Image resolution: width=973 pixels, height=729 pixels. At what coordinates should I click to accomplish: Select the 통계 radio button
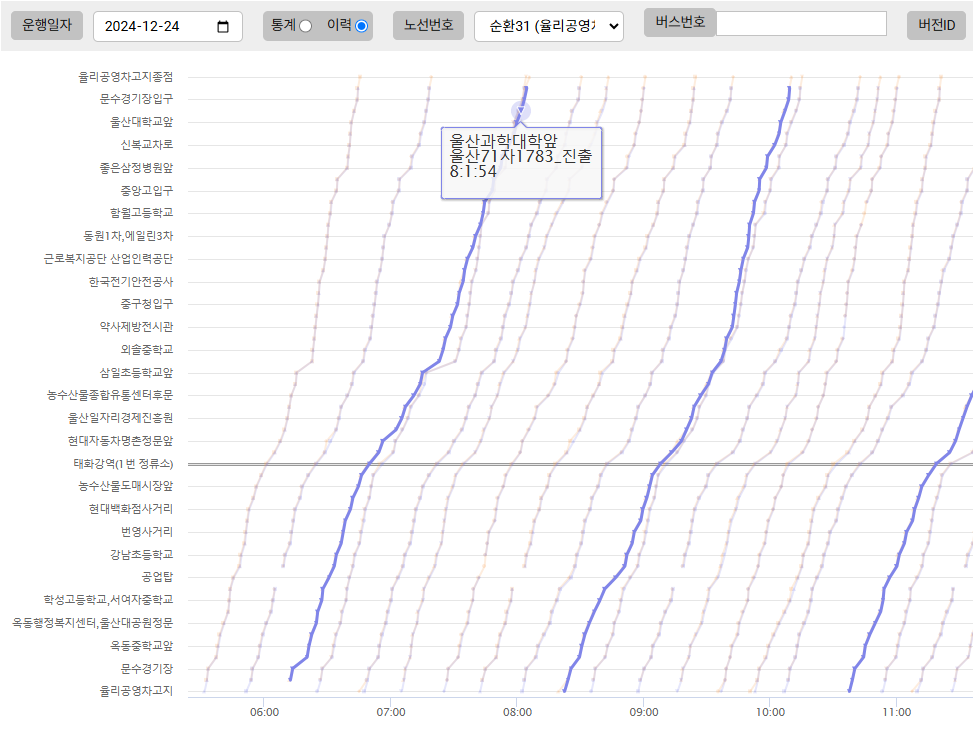point(306,26)
